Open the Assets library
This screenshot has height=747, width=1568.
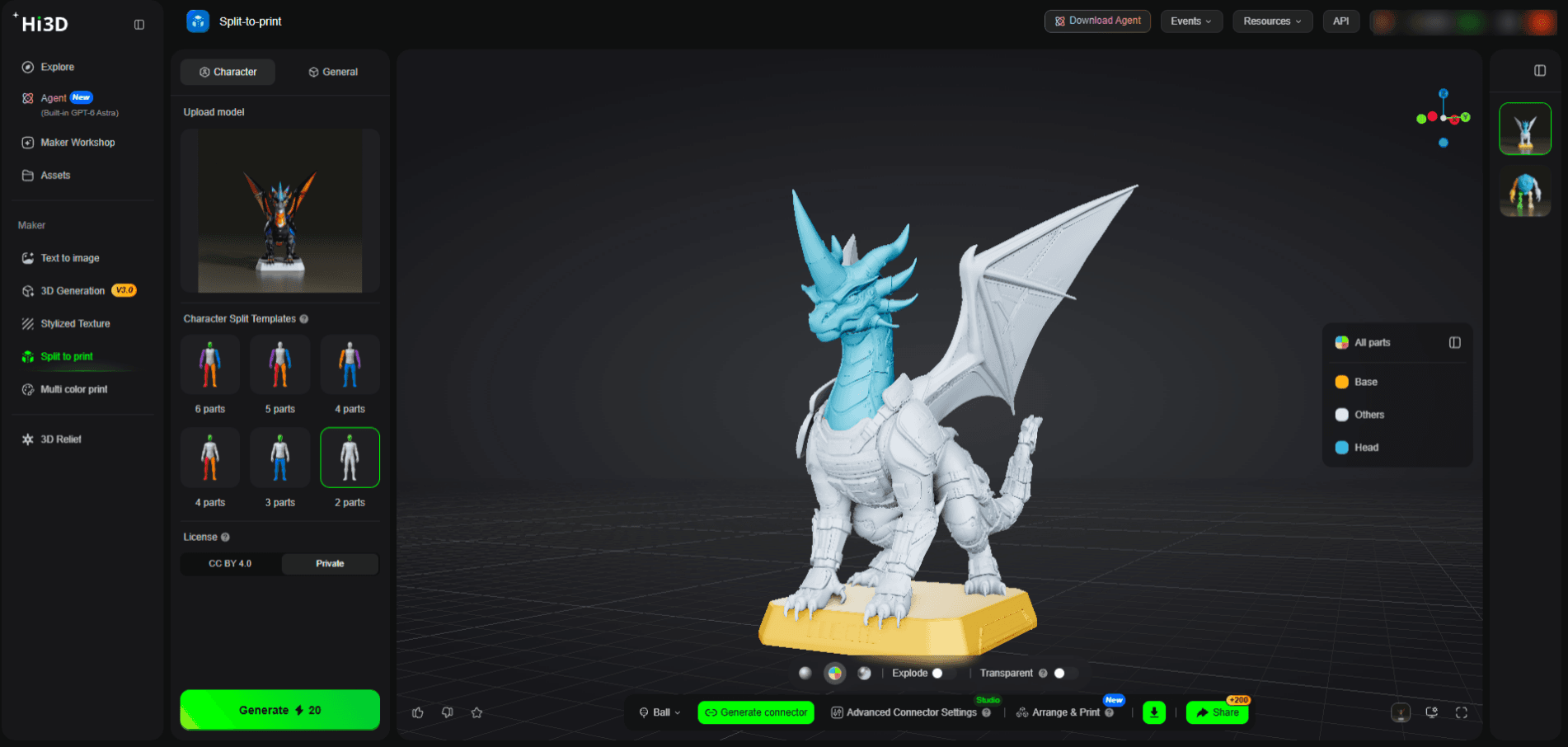click(47, 176)
